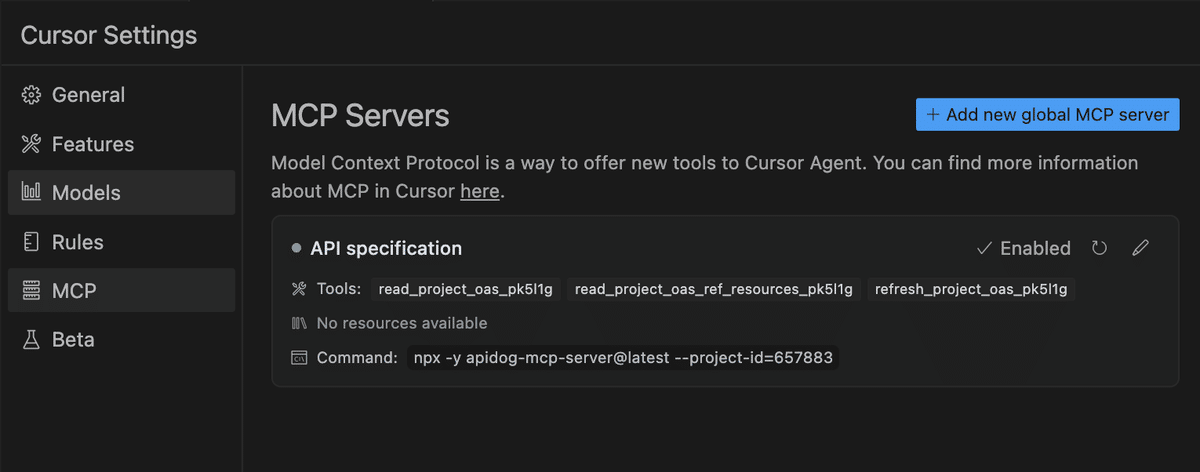The height and width of the screenshot is (472, 1200).
Task: Click the Models bar chart icon
Action: click(x=31, y=193)
